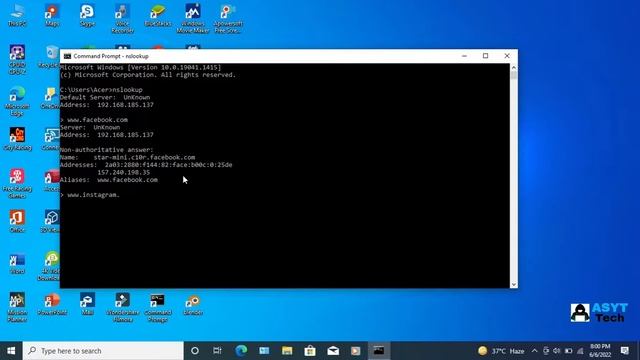
Task: Select the Wondershare Filmora desktop icon
Action: click(x=122, y=307)
